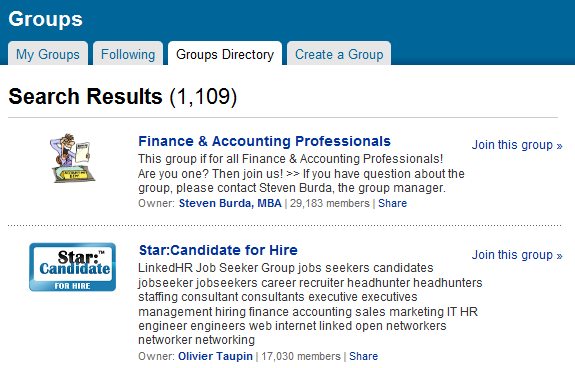The height and width of the screenshot is (368, 575).
Task: Click the Groups page heading
Action: [45, 19]
